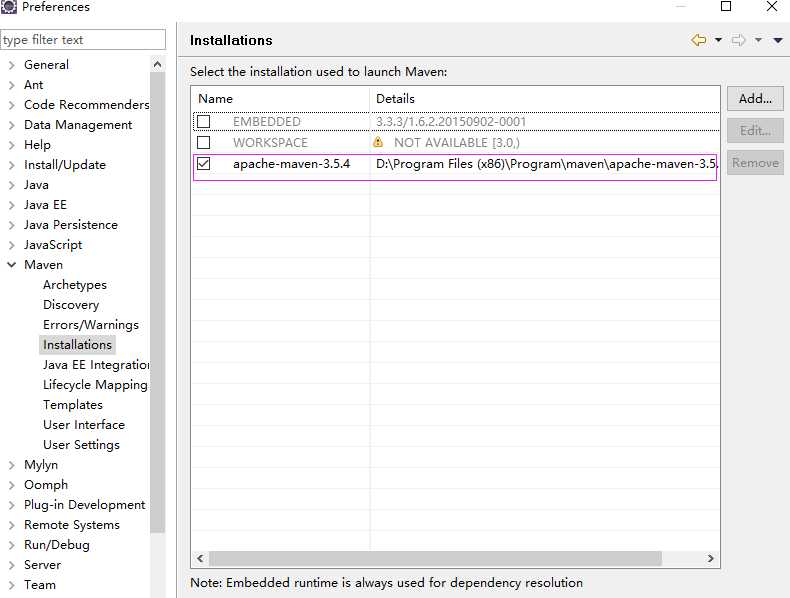The height and width of the screenshot is (598, 790).
Task: Expand the Plug-in Development node
Action: [12, 505]
